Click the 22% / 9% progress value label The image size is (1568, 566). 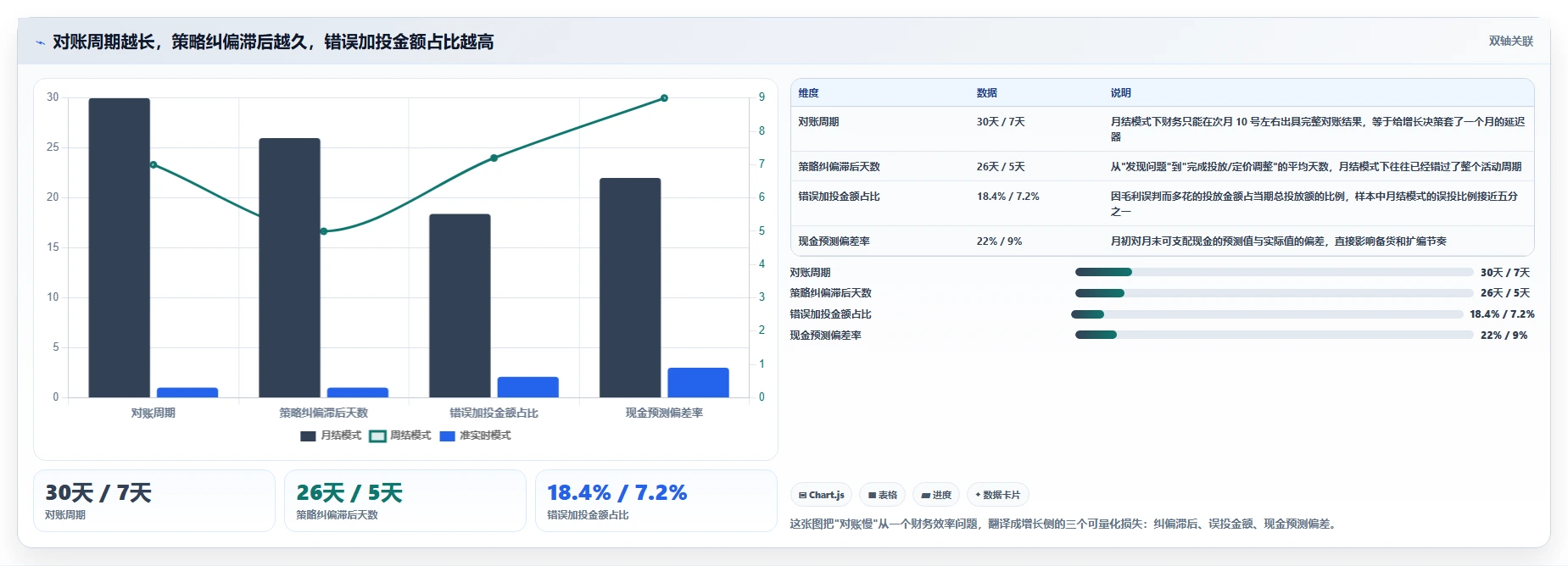click(x=1504, y=336)
